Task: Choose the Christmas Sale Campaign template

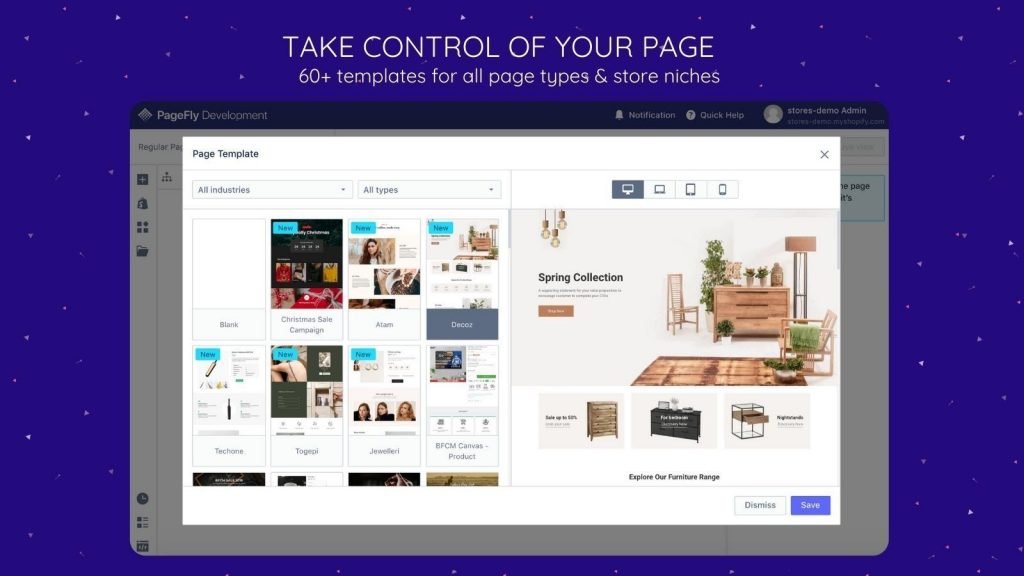Action: pyautogui.click(x=307, y=265)
